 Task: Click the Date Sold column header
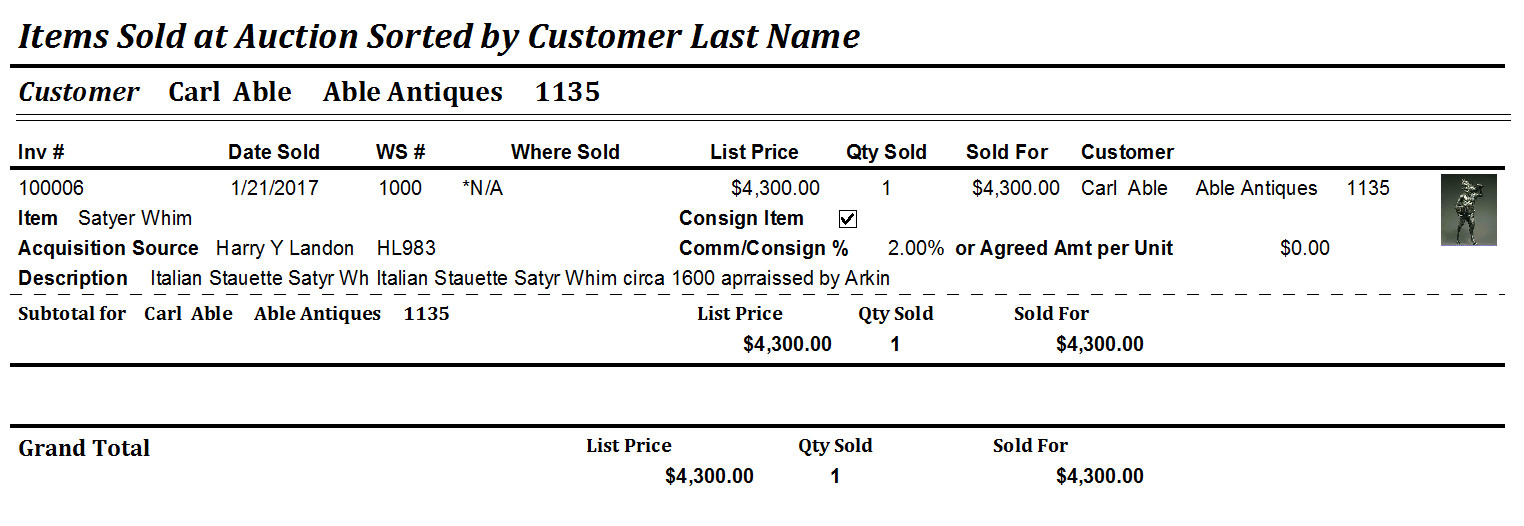tap(274, 152)
